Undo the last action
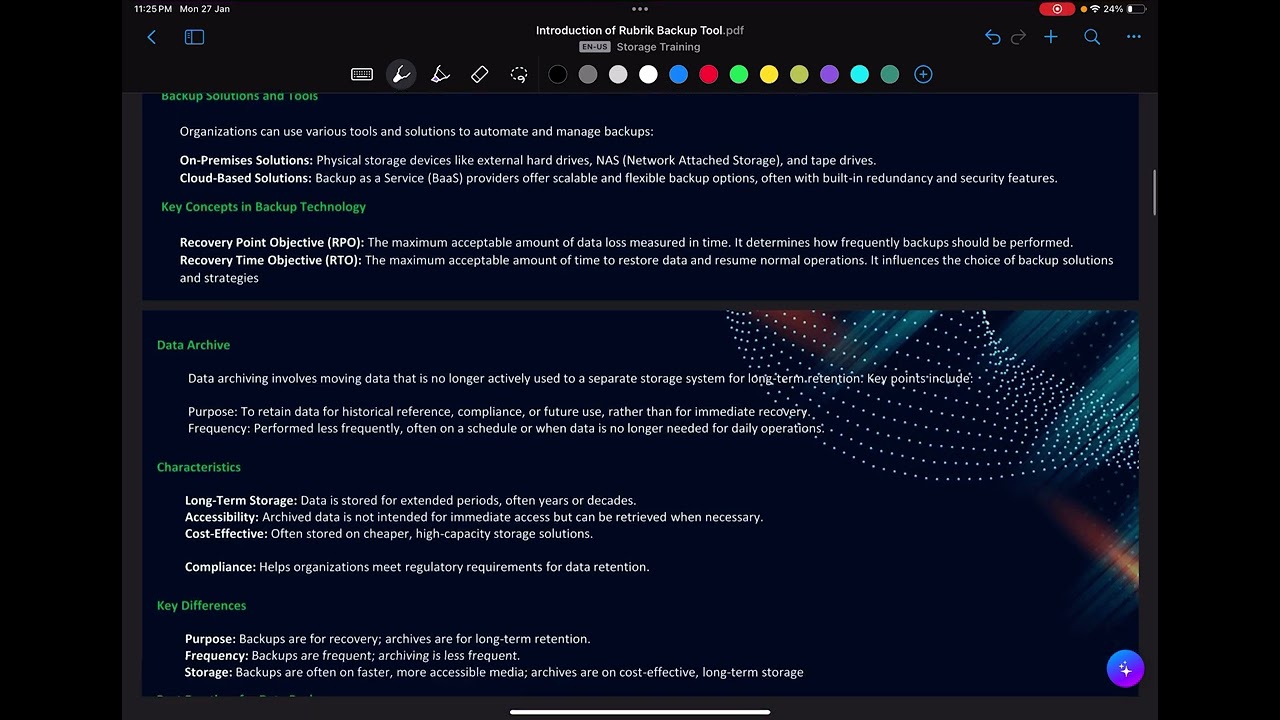Image resolution: width=1280 pixels, height=720 pixels. click(992, 37)
